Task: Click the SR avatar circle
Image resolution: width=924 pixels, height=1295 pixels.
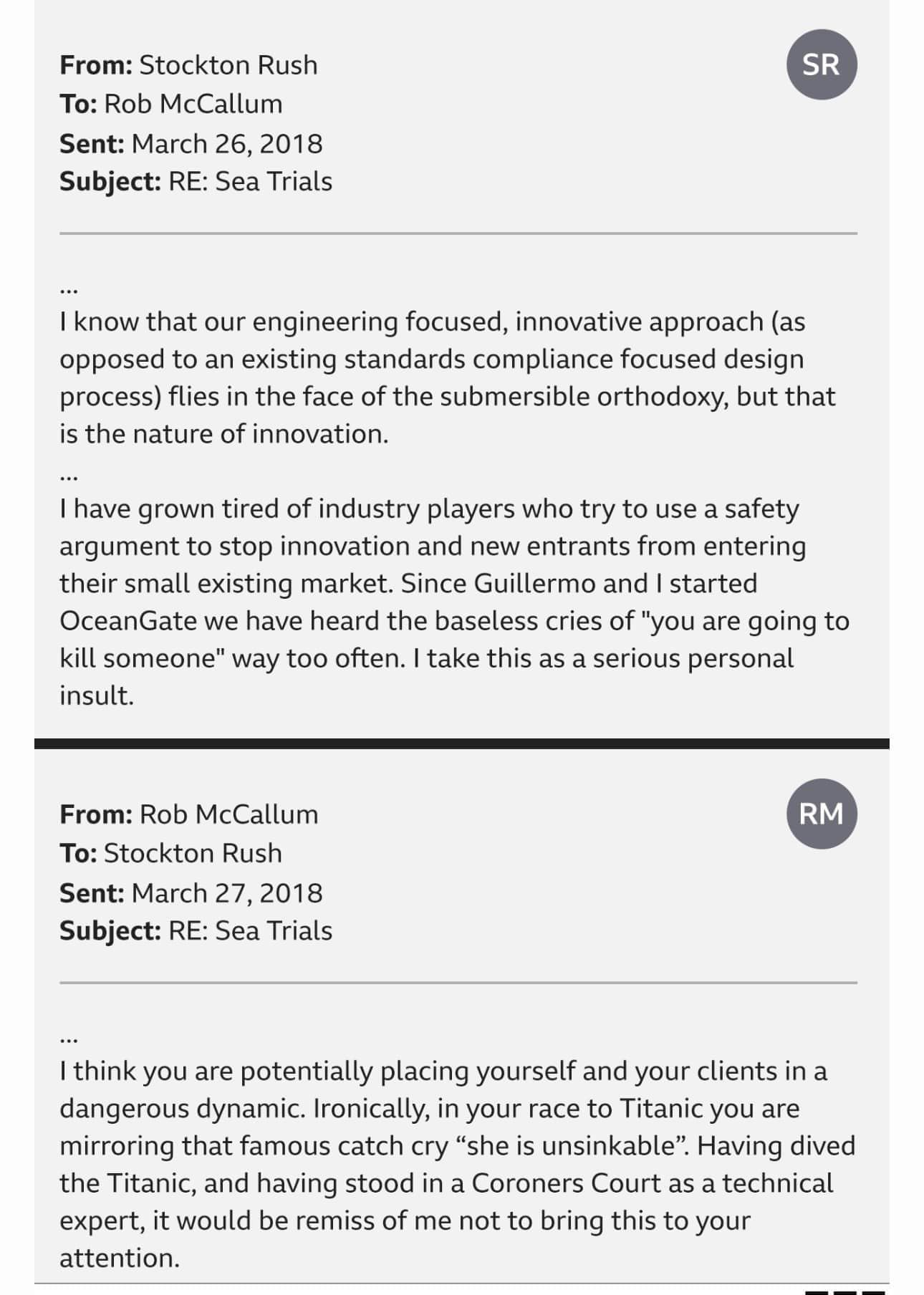Action: click(822, 64)
